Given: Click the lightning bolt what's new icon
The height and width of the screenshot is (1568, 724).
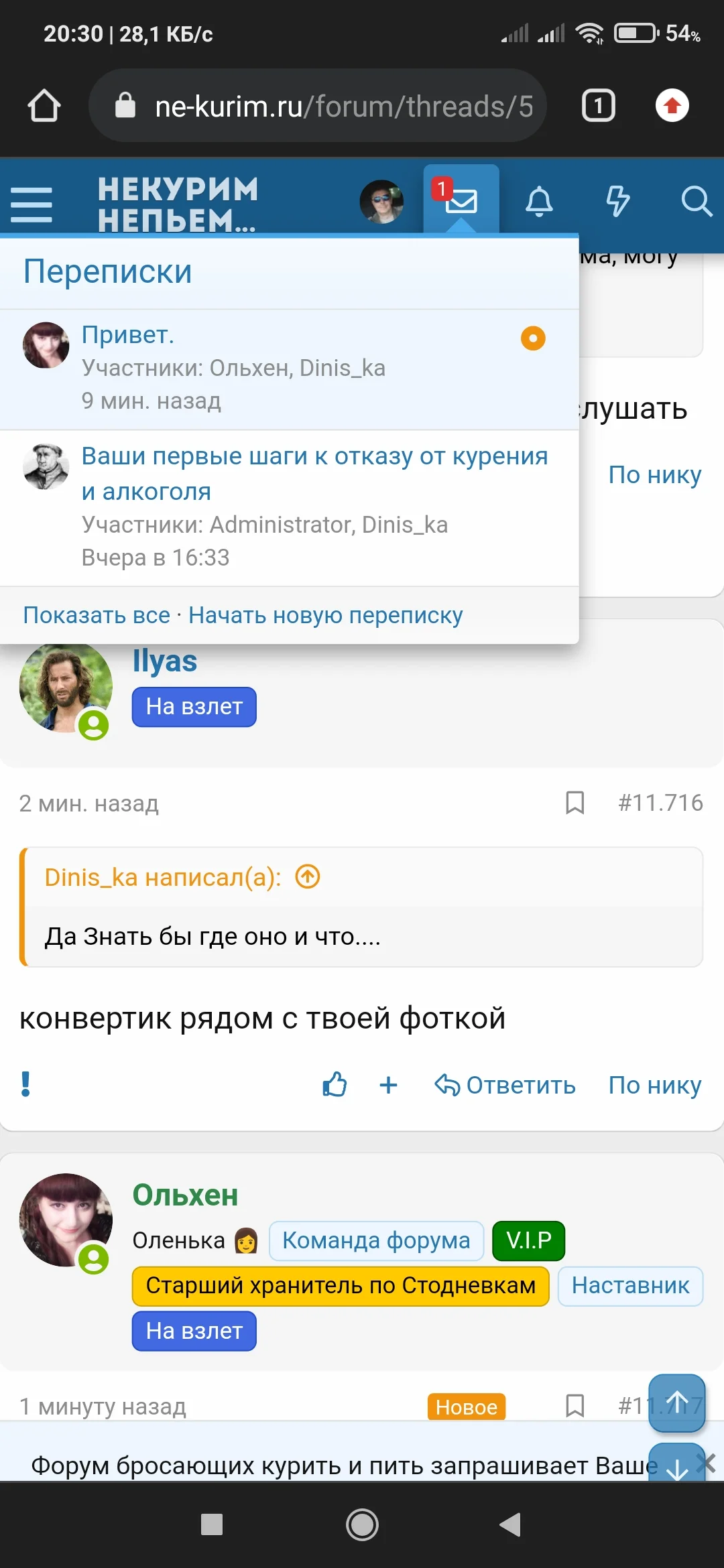Looking at the screenshot, I should pos(617,201).
